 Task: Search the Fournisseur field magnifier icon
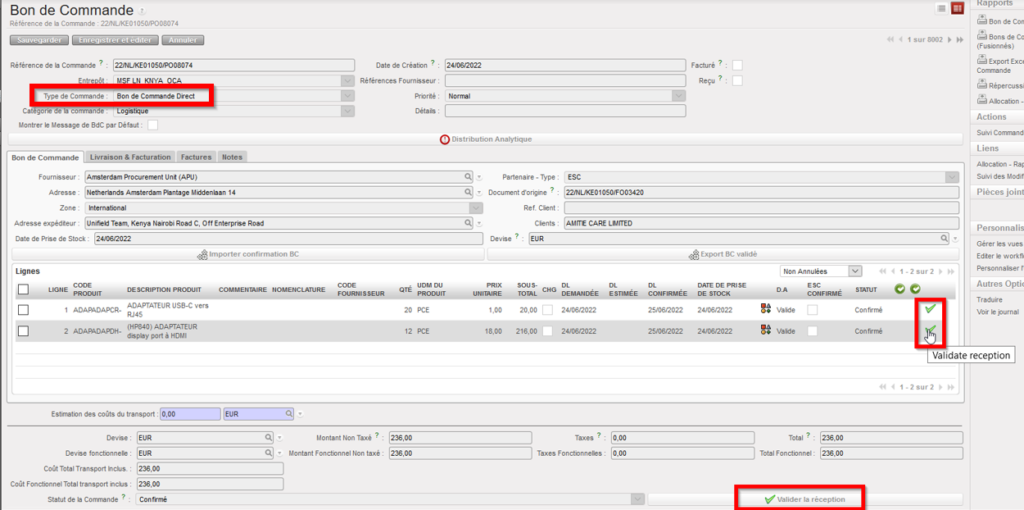click(x=468, y=176)
